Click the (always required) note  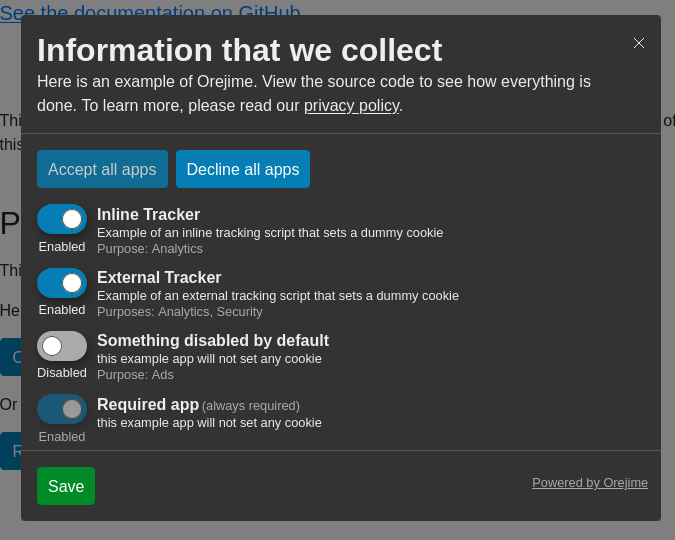coord(251,406)
